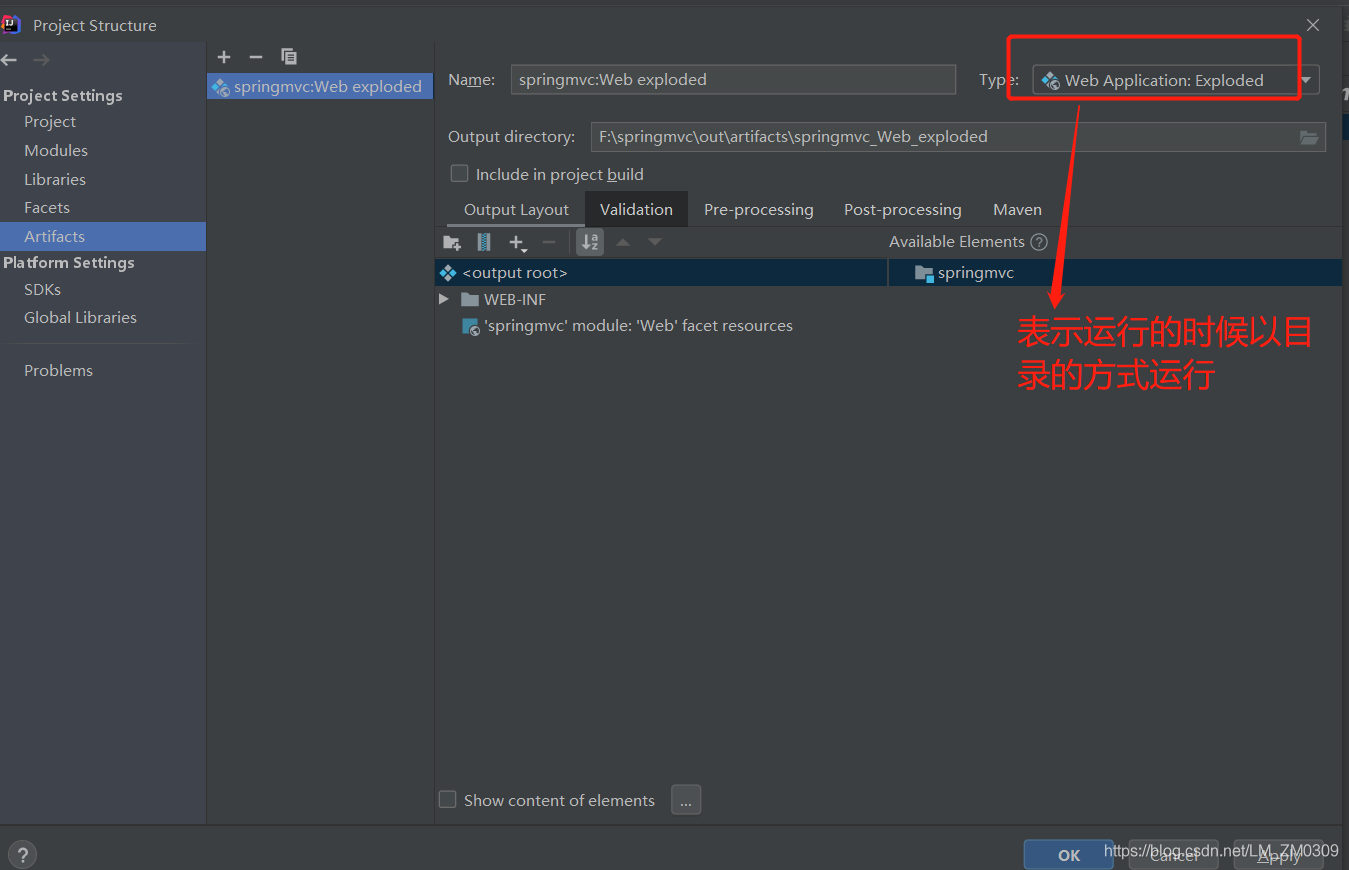The image size is (1349, 870).
Task: Open Available Elements help icon
Action: coord(1039,242)
